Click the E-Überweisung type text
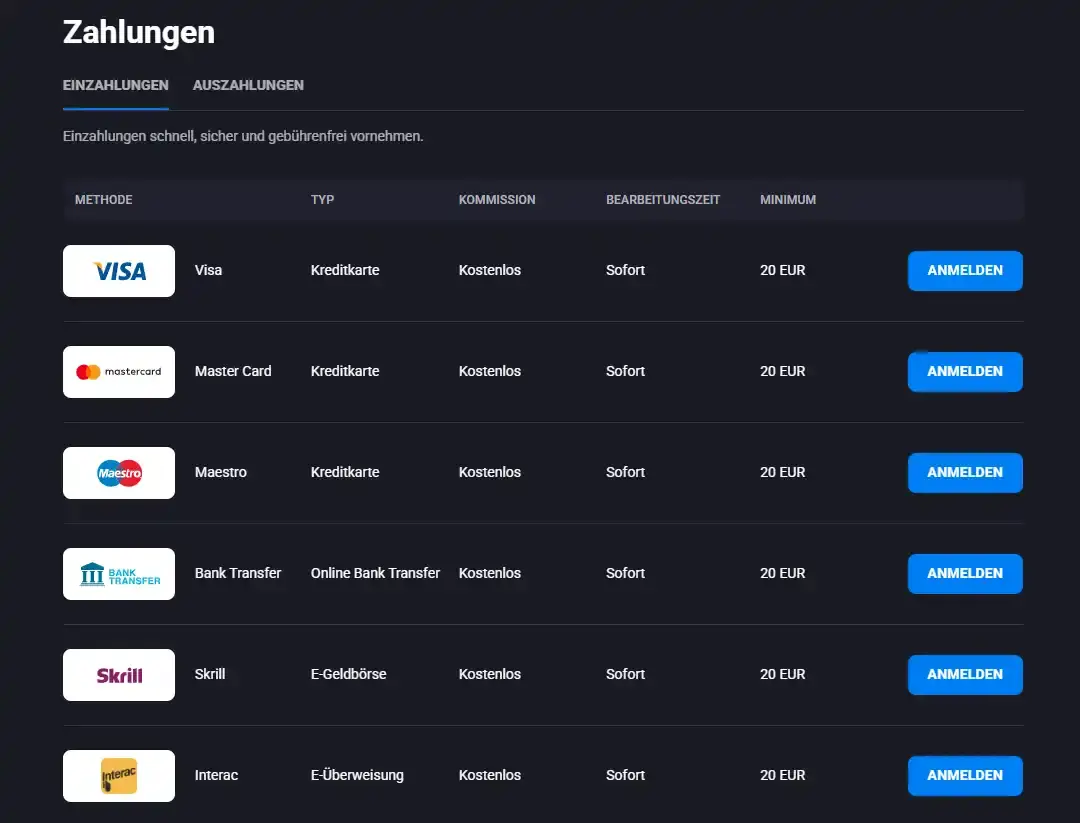Screen dimensions: 1080x823 357,775
